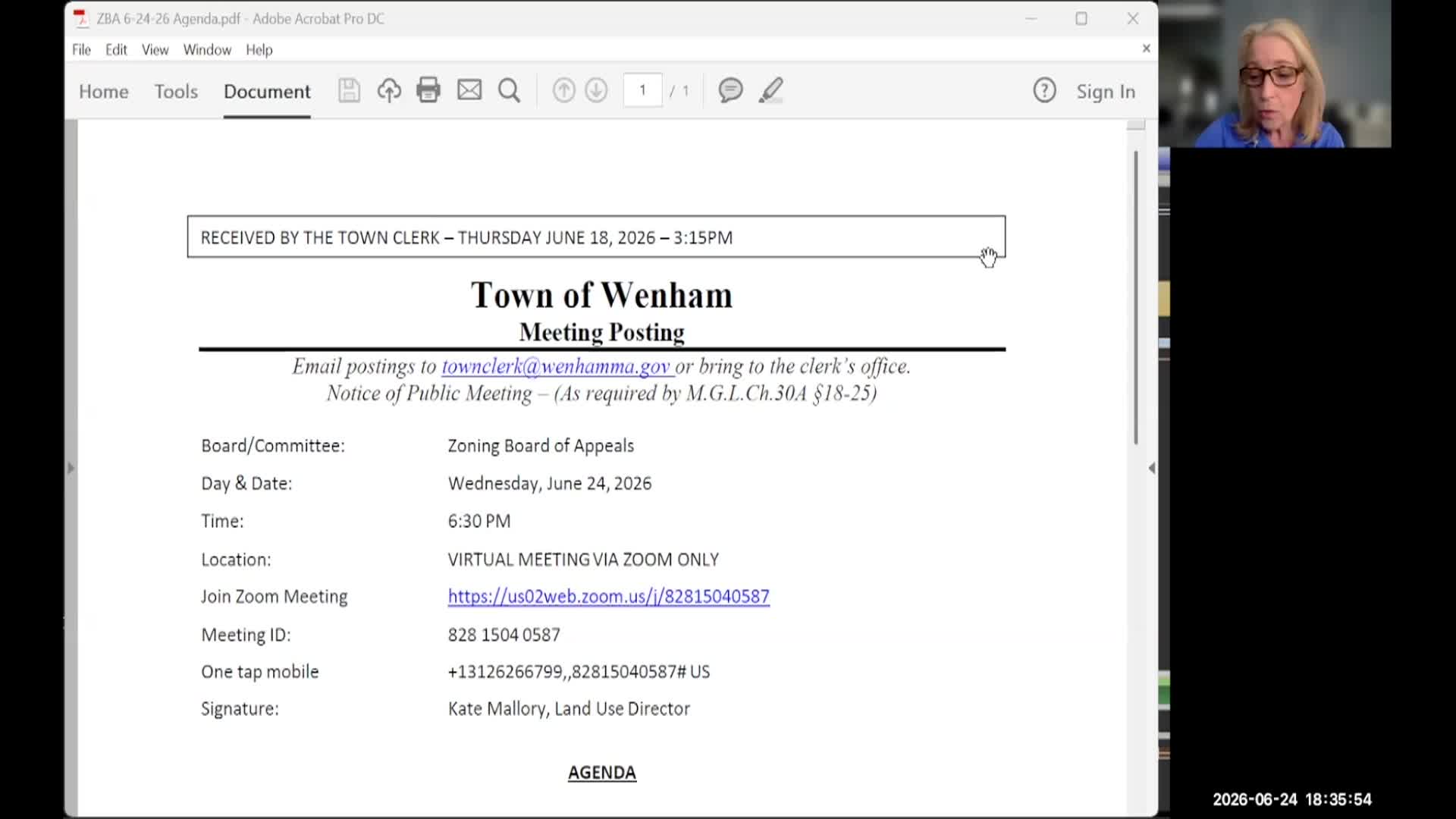Open the Zoom meeting URL link
This screenshot has height=819, width=1456.
tap(608, 597)
